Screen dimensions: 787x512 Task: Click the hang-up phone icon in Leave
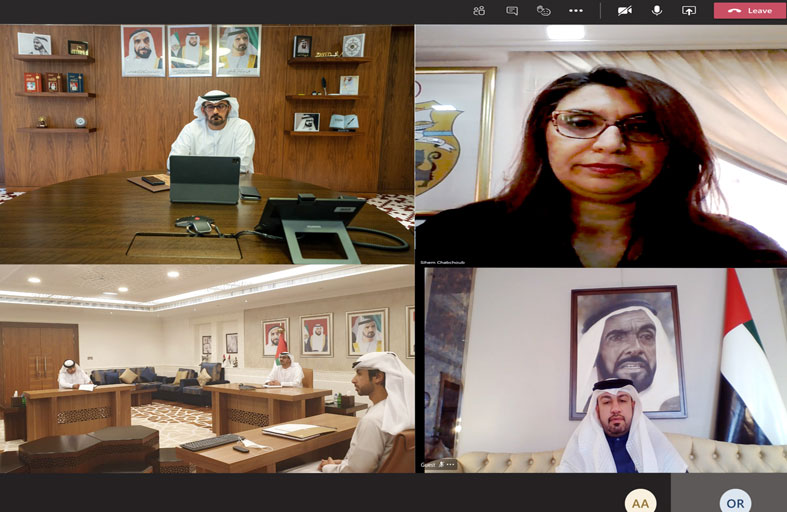[x=735, y=10]
